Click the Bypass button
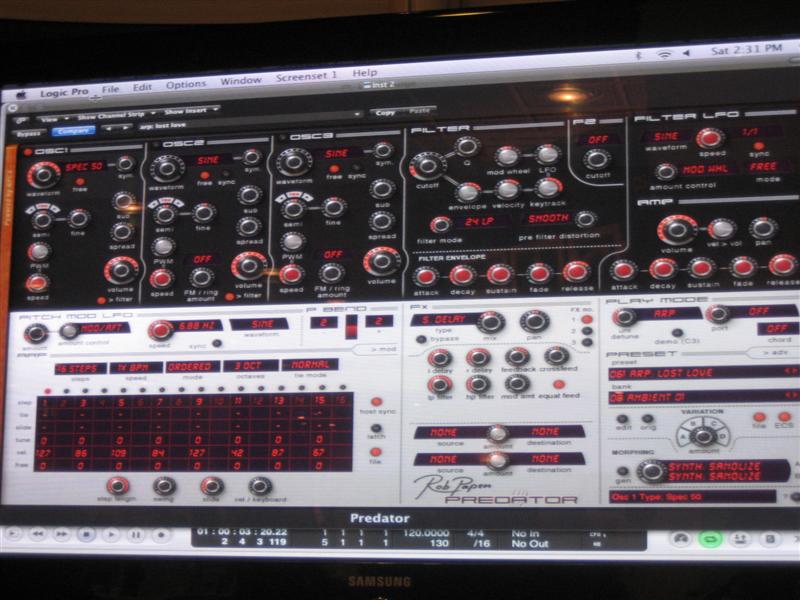 pos(29,134)
